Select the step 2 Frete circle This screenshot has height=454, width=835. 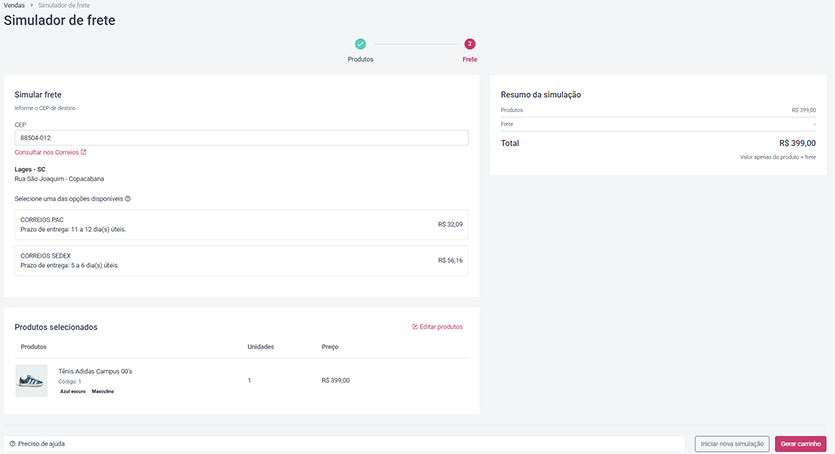tap(470, 44)
